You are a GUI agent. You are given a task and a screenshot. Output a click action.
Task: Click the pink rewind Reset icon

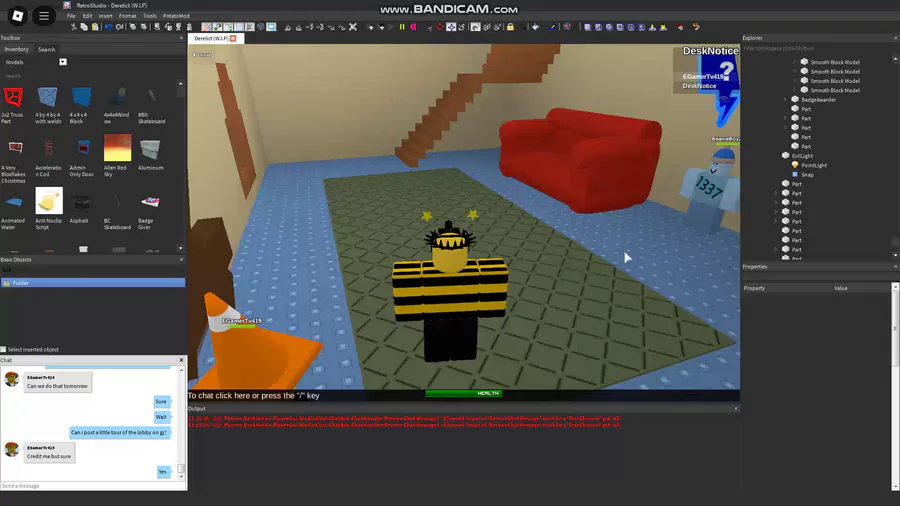pyautogui.click(x=413, y=27)
